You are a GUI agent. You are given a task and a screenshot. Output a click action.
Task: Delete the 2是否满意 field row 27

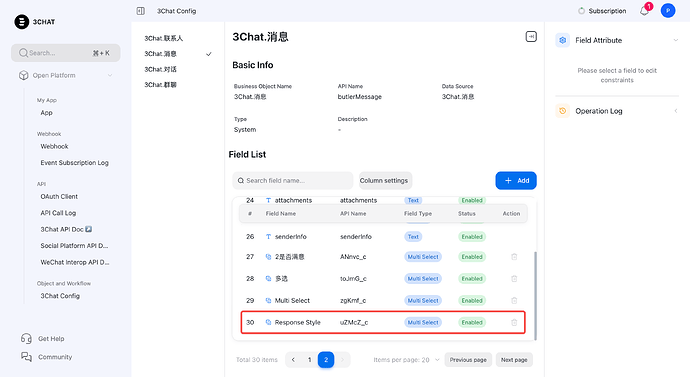[x=514, y=256]
